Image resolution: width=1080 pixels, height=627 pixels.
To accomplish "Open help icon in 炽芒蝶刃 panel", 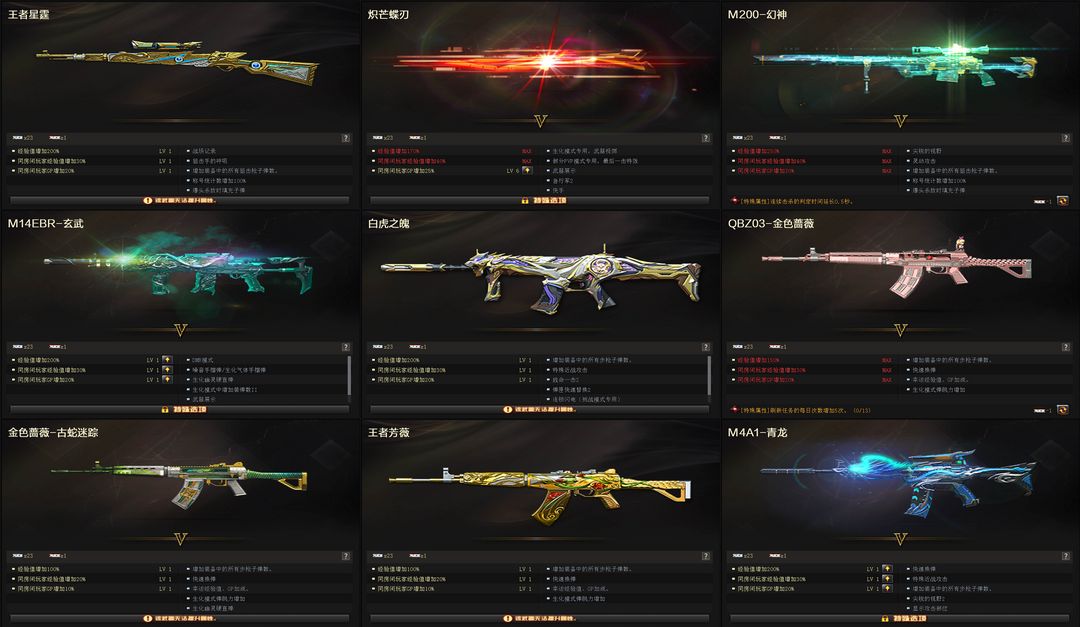I will coord(705,138).
